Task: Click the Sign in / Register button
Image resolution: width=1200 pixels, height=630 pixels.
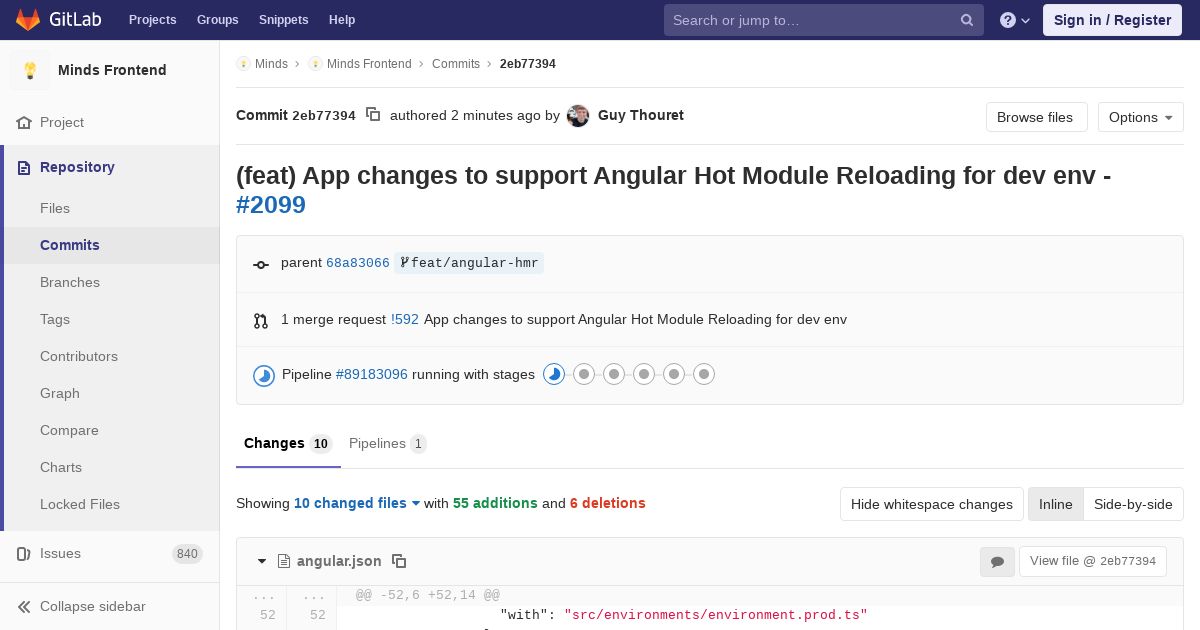Action: coord(1112,20)
